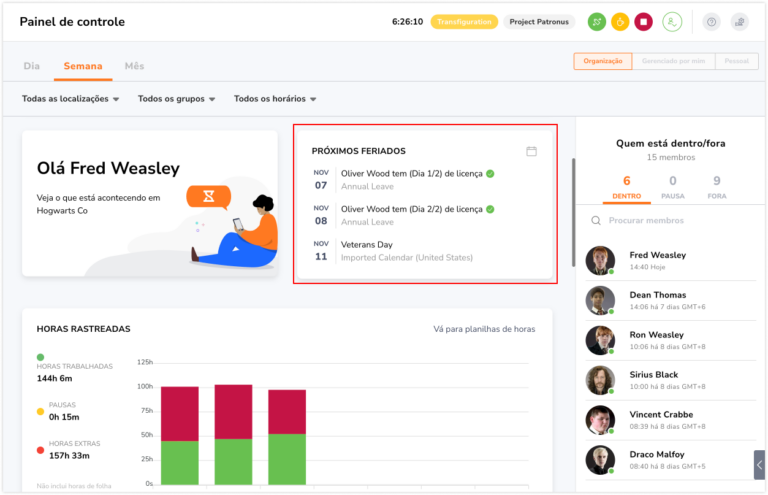Open calendar icon in Próximos Feriados

tap(531, 151)
